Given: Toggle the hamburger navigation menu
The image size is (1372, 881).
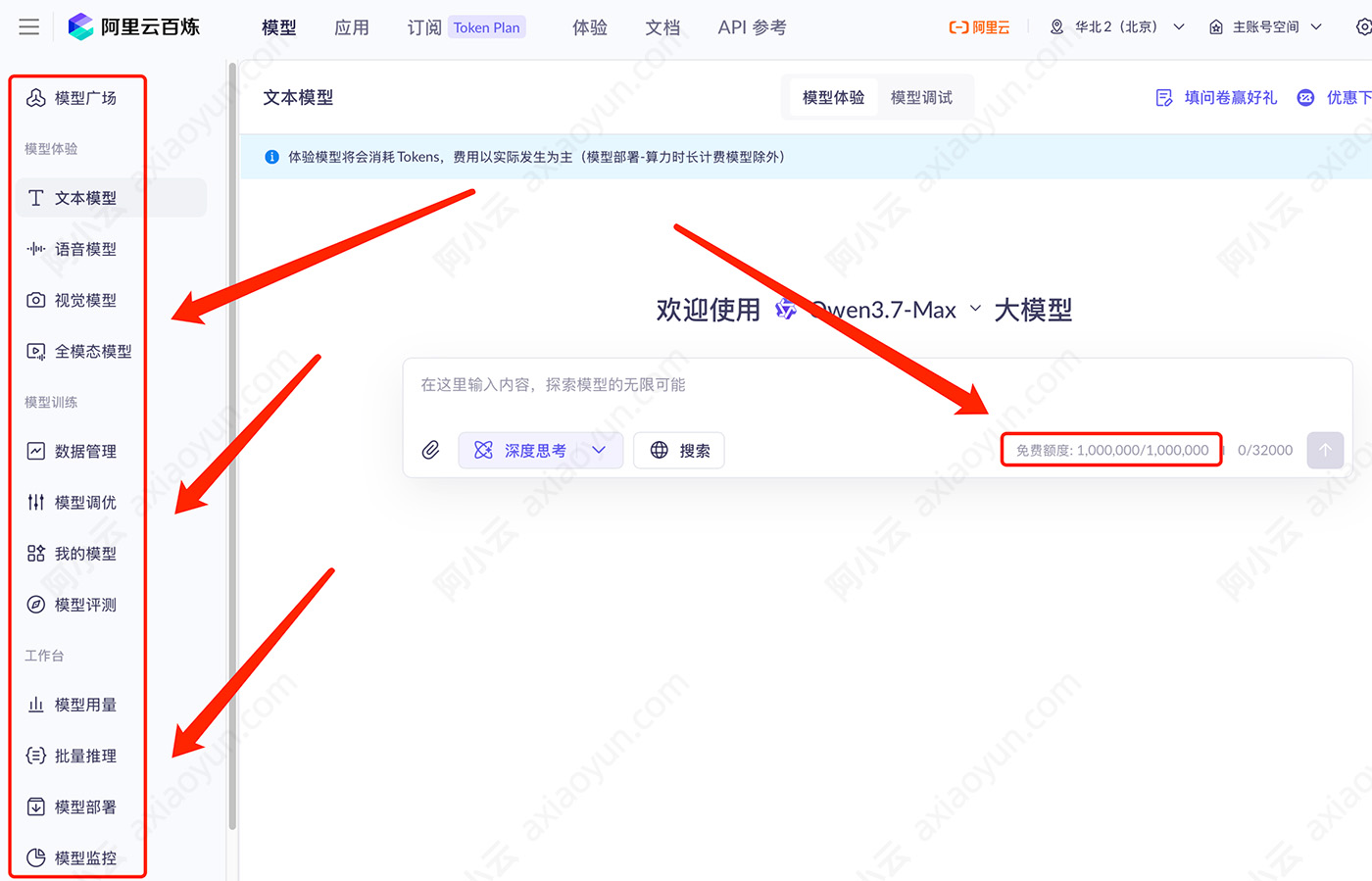Looking at the screenshot, I should tap(29, 26).
